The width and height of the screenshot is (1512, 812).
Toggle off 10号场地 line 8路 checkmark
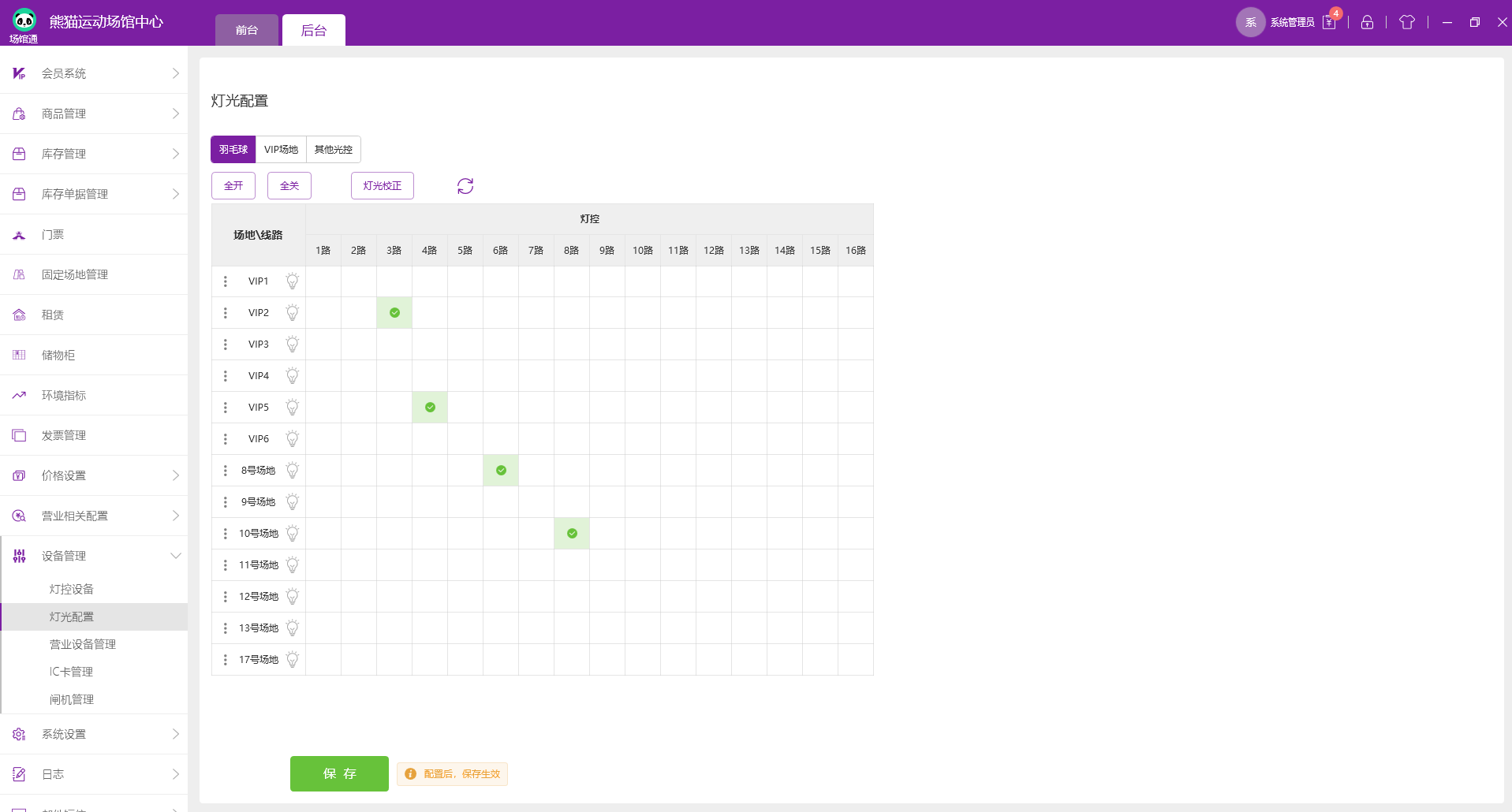(572, 534)
